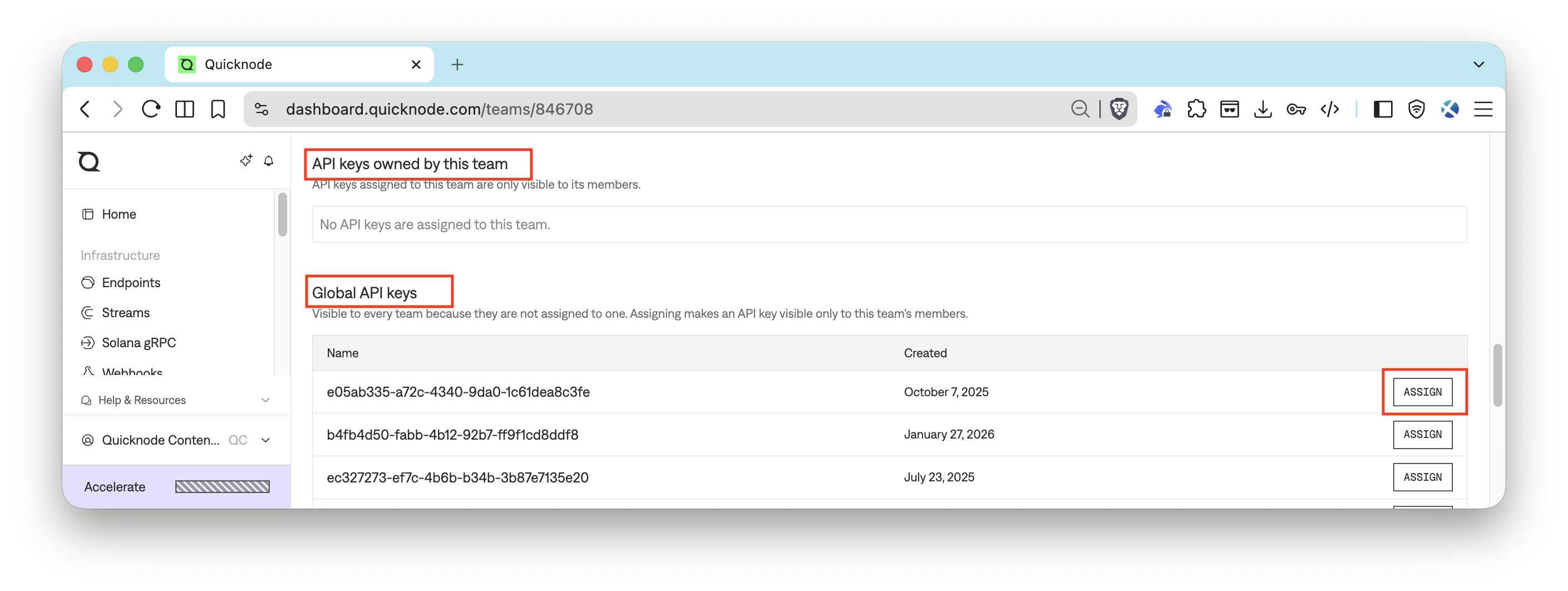Open the extensions puzzle icon

point(1196,109)
